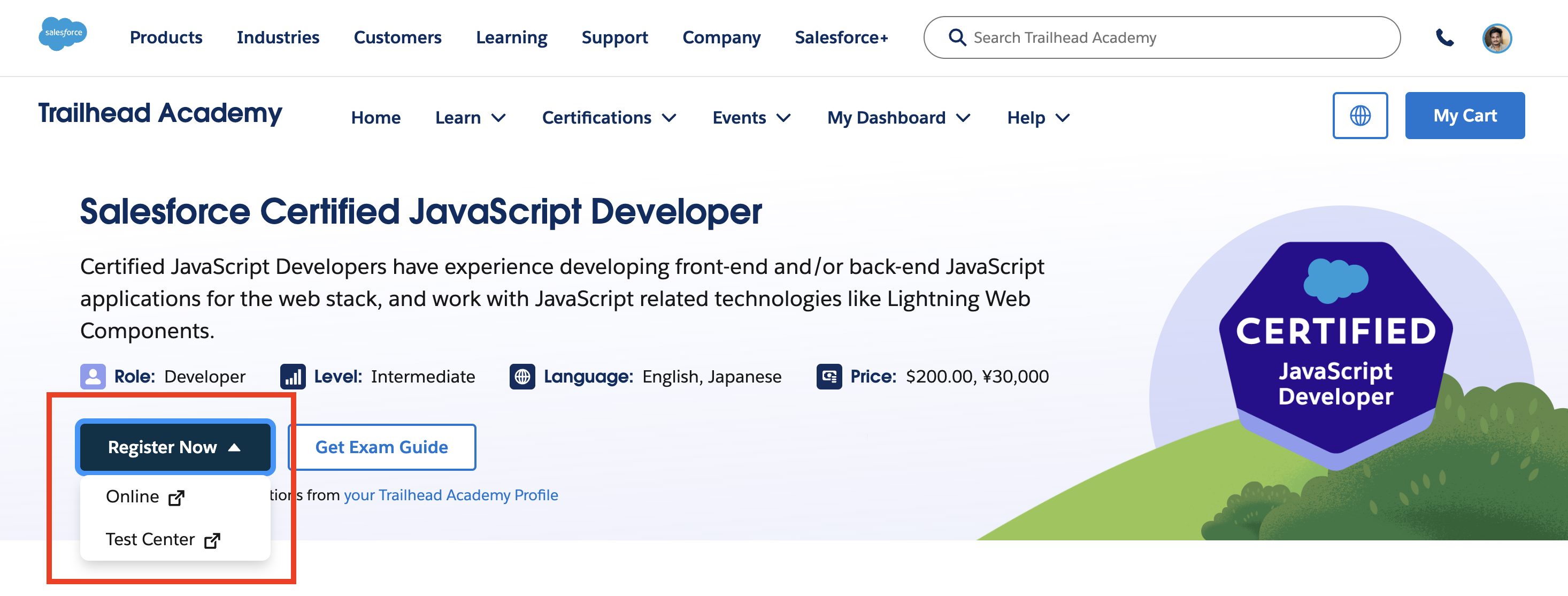
Task: Click the search magnifier icon
Action: 957,38
